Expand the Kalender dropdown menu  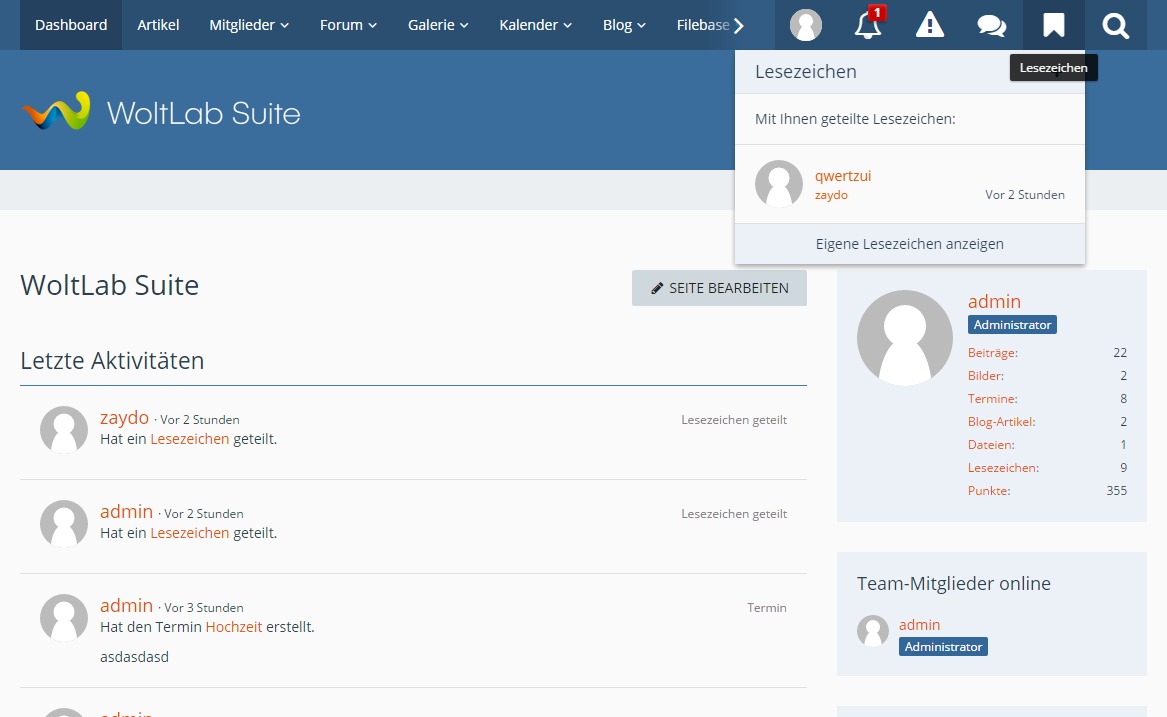535,25
